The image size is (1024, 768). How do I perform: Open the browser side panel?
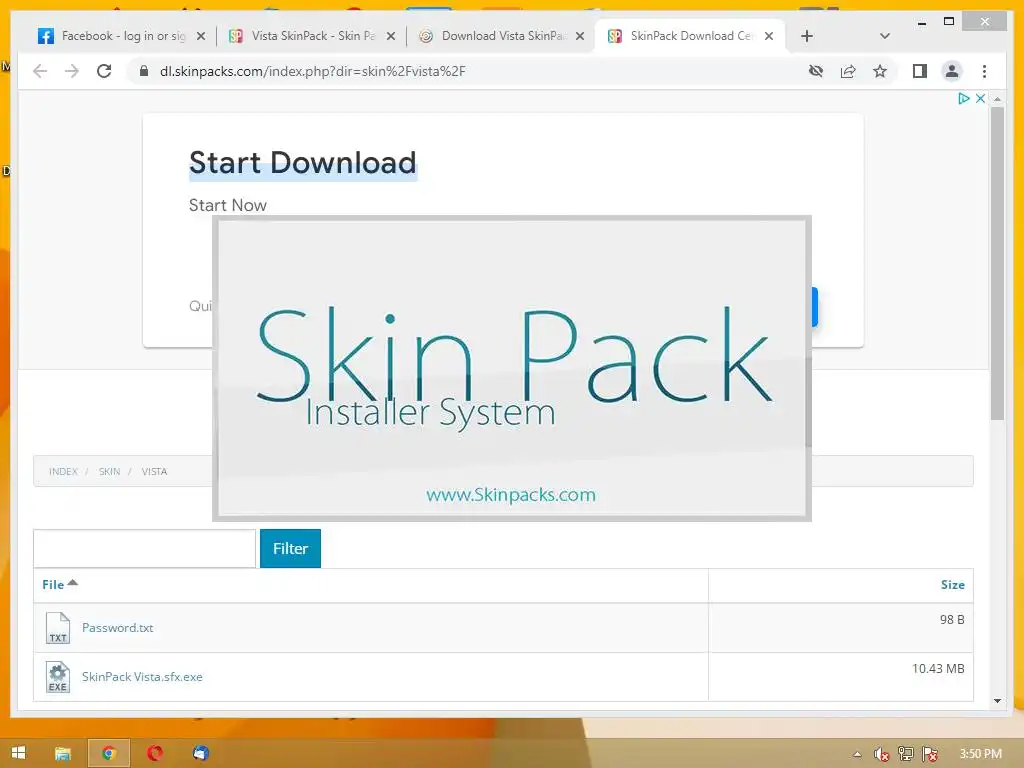(x=920, y=71)
